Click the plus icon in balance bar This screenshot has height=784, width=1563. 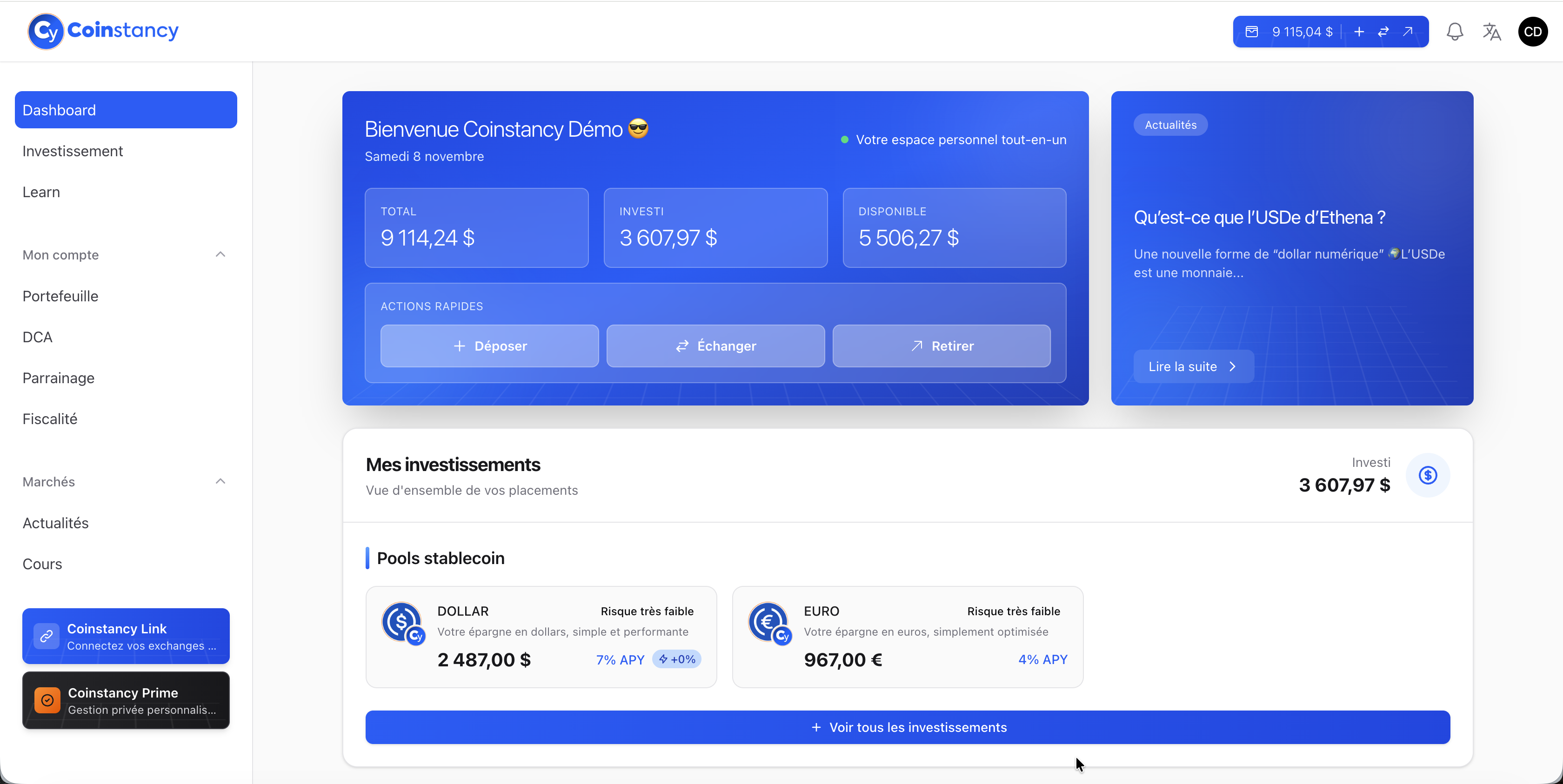pos(1359,32)
